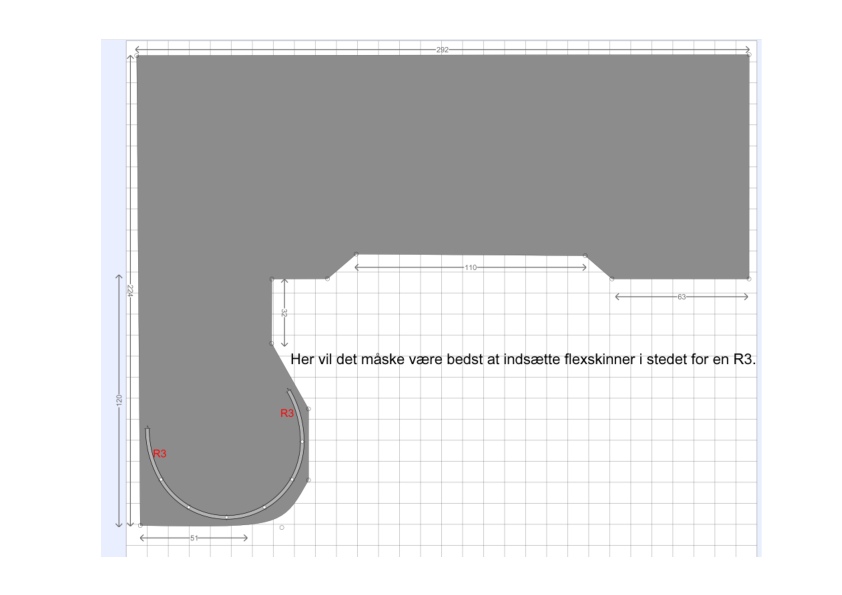Click the 110 dimension label
This screenshot has width=842, height=595.
[x=470, y=267]
